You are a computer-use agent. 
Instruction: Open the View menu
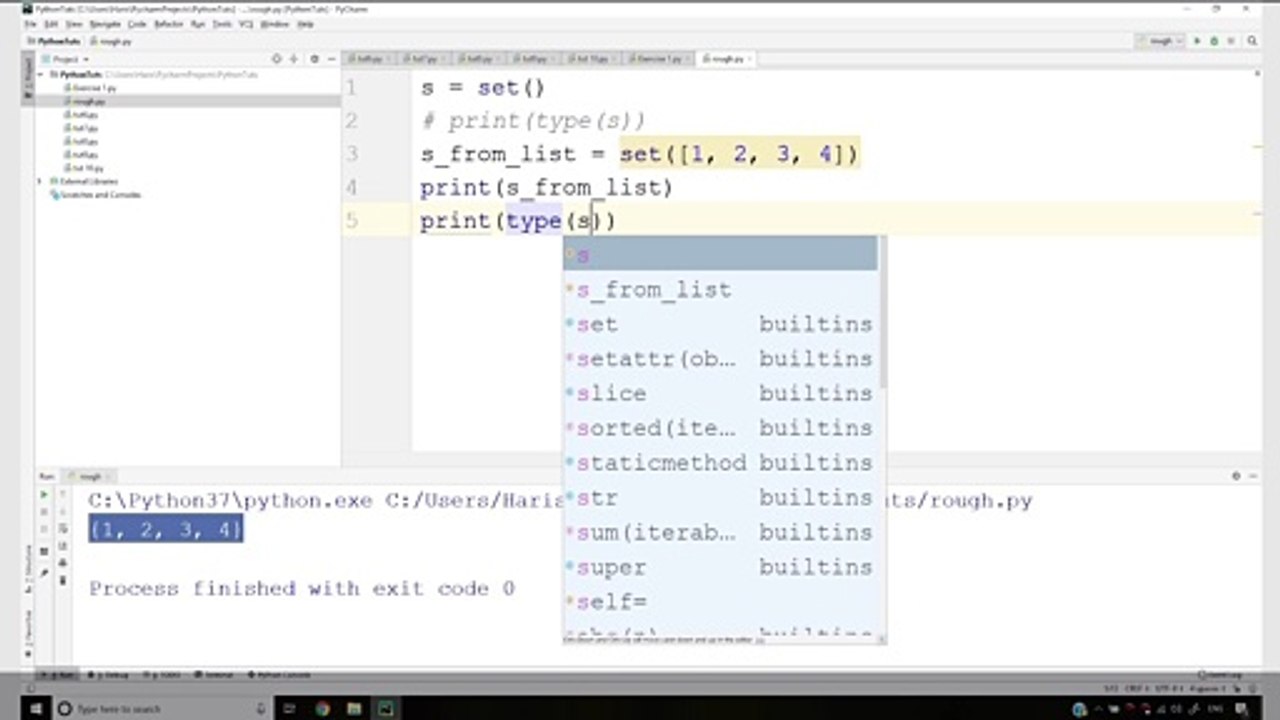(x=73, y=23)
